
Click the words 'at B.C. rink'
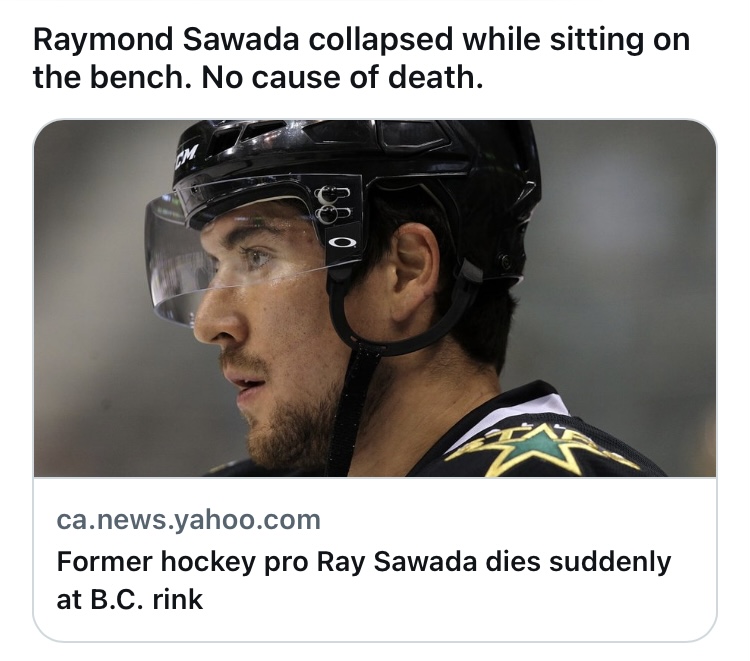pos(130,600)
